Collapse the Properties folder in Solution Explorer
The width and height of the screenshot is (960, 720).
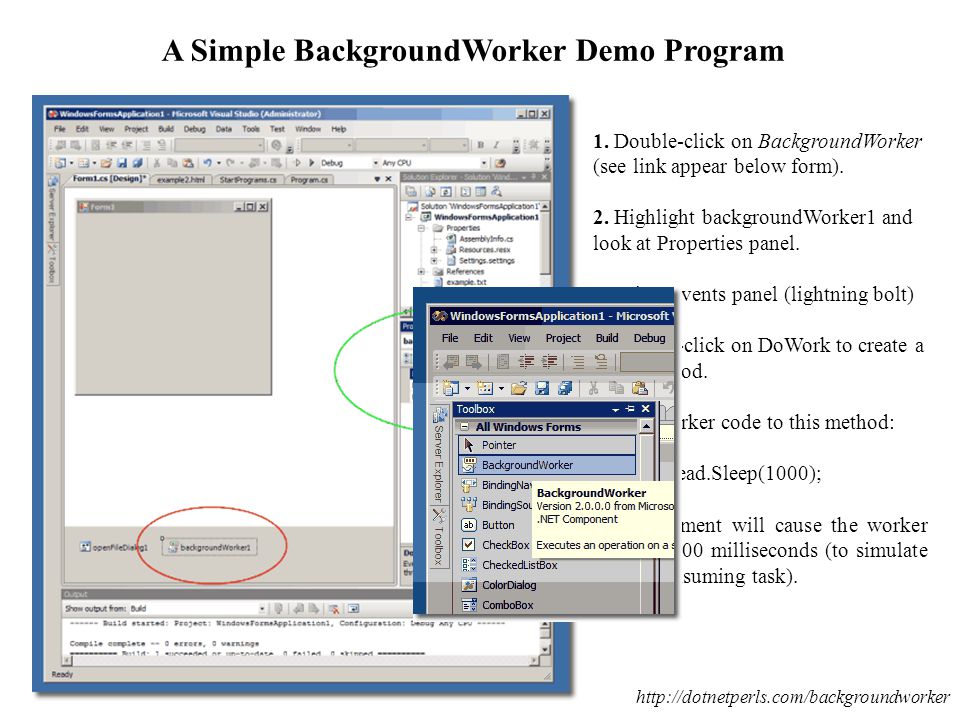point(421,228)
